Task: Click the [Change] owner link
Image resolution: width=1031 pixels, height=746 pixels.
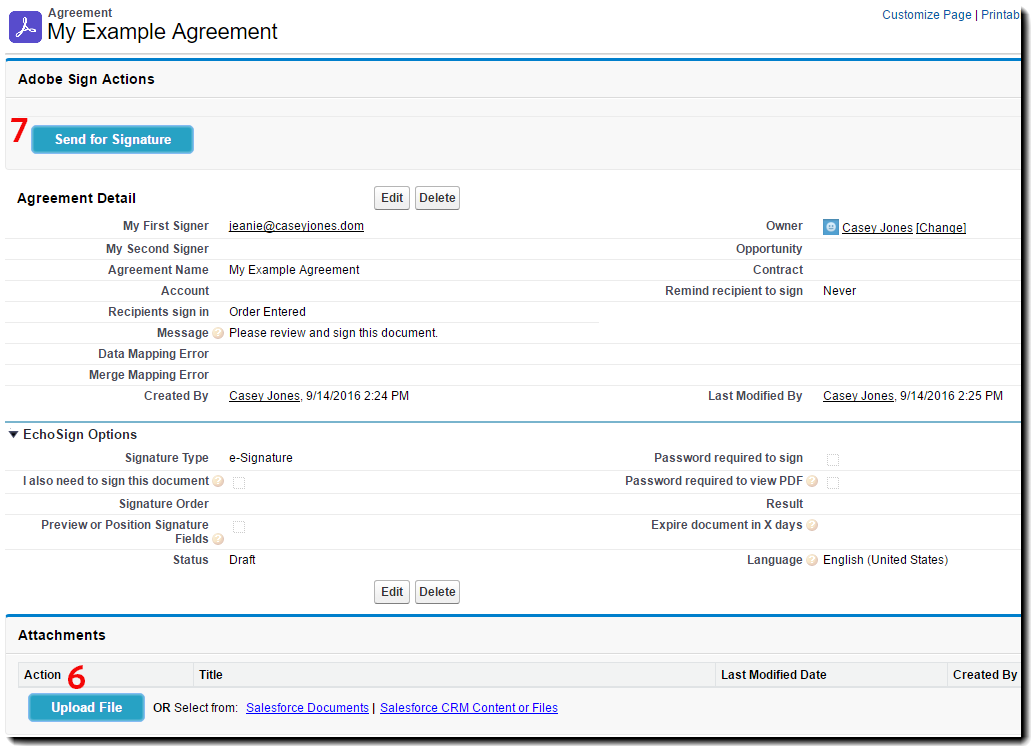Action: 941,228
